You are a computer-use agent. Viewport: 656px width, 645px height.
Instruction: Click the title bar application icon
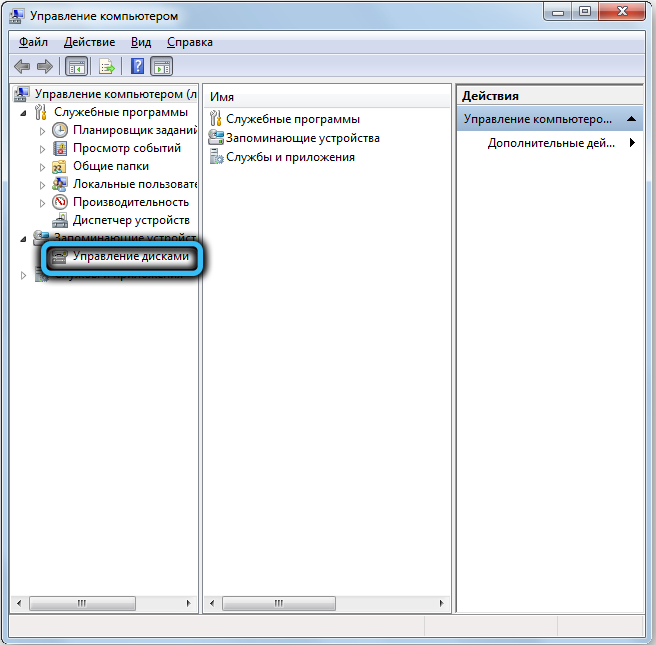(16, 16)
